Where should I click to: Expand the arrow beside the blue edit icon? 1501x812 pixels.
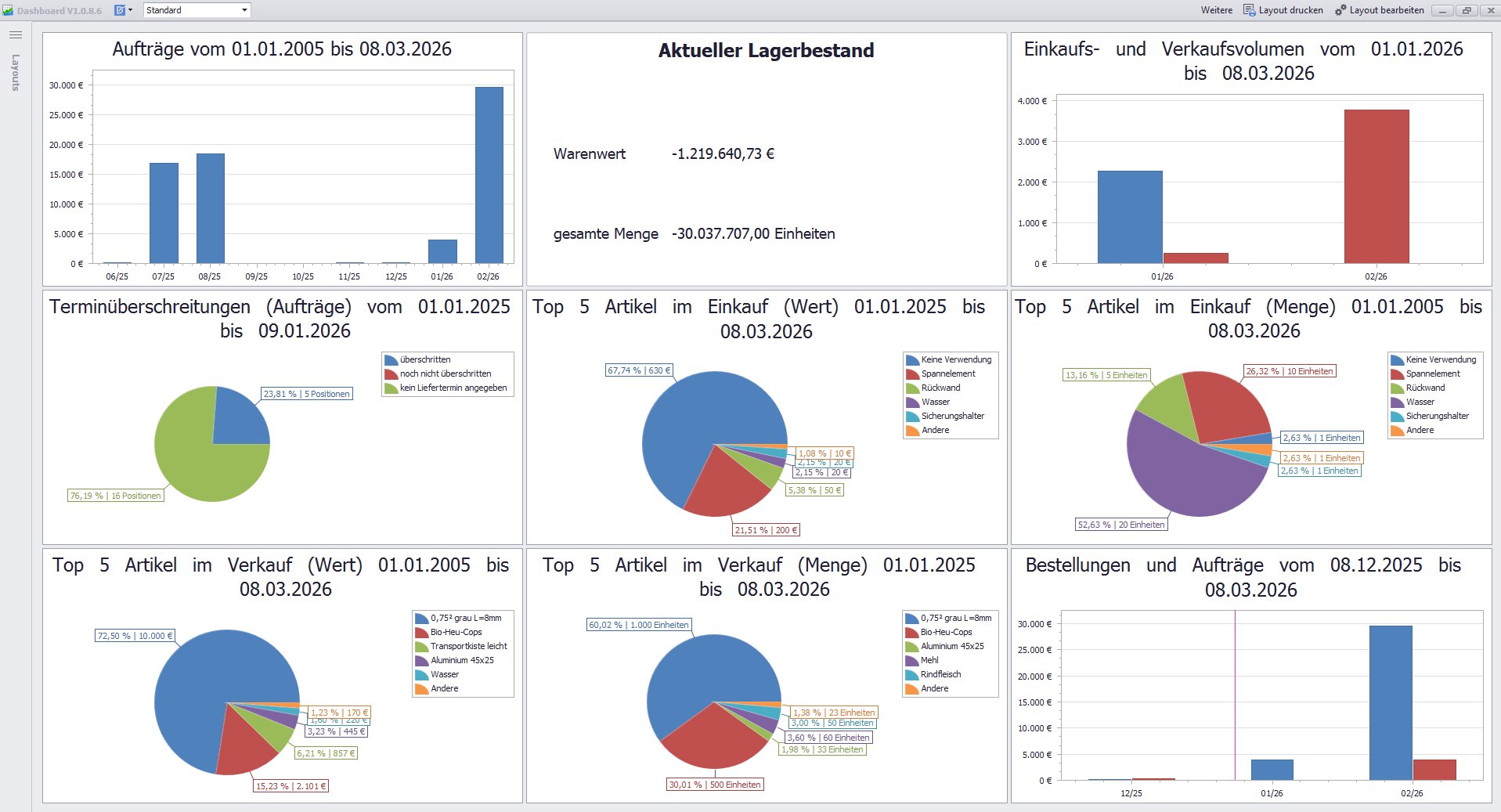pos(130,10)
